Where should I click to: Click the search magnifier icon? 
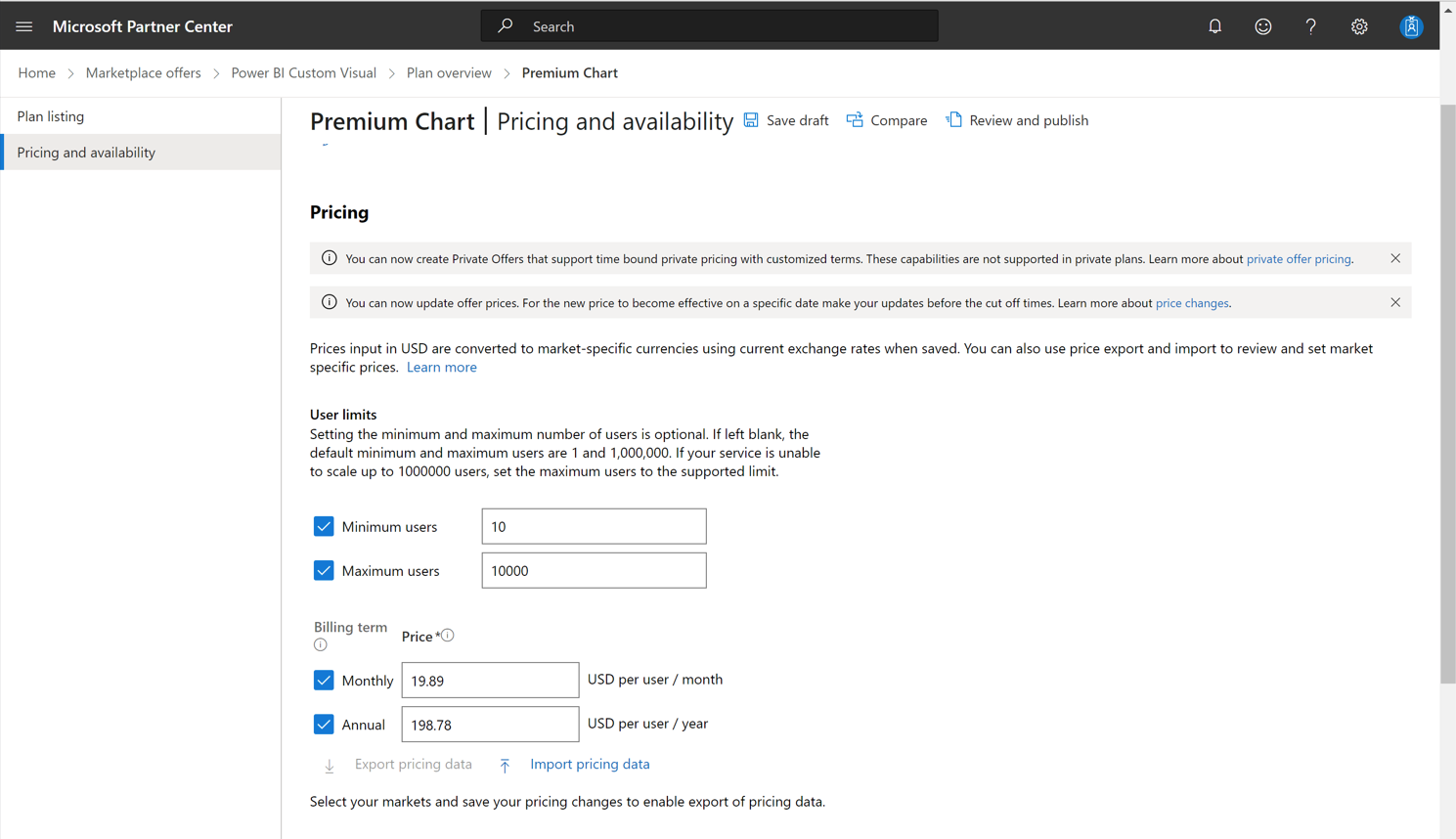[x=505, y=25]
